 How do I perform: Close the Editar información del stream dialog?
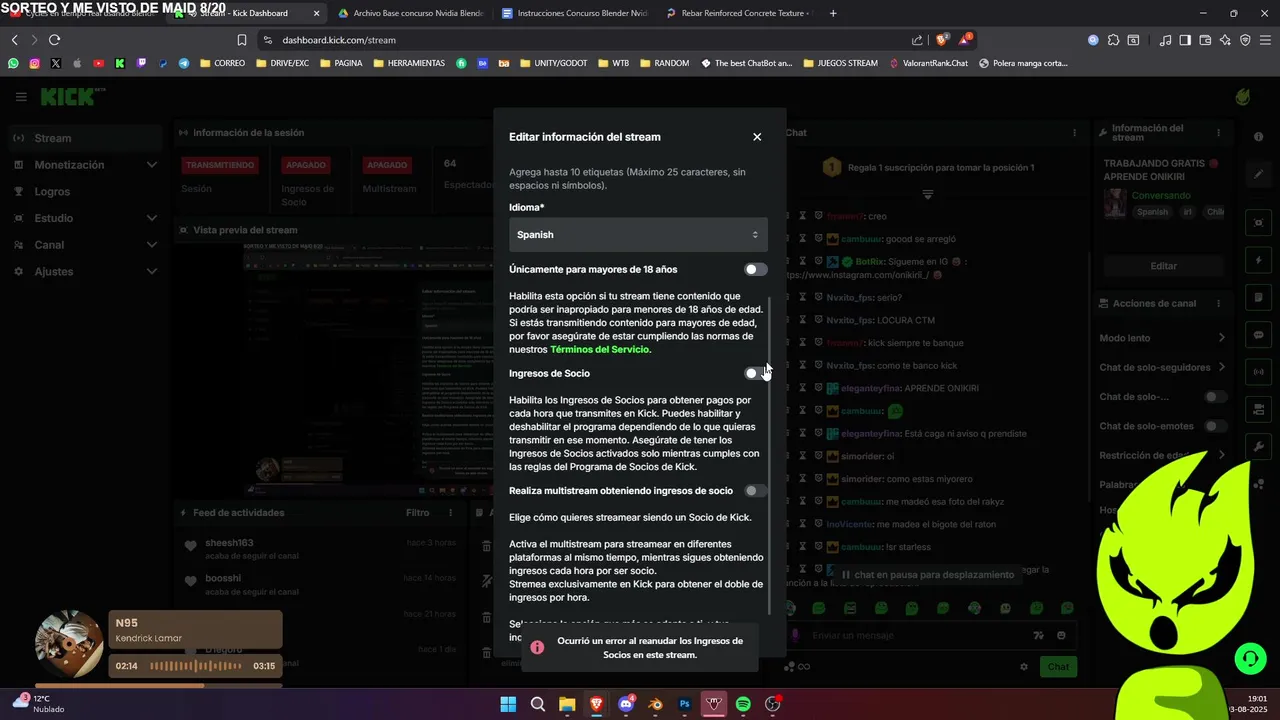pos(757,137)
